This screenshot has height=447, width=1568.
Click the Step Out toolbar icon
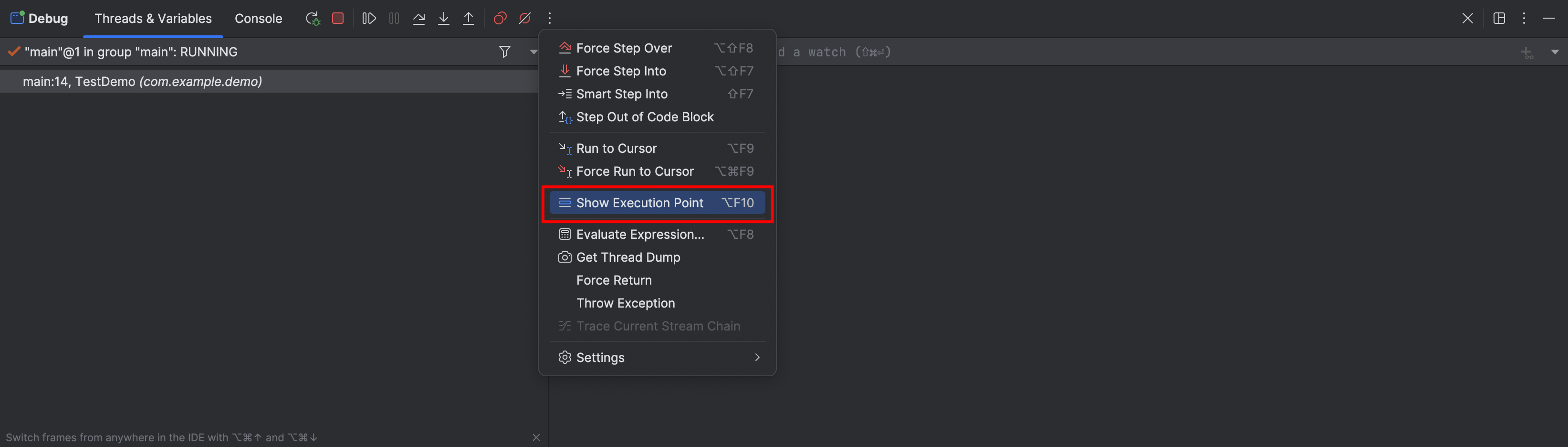click(469, 18)
